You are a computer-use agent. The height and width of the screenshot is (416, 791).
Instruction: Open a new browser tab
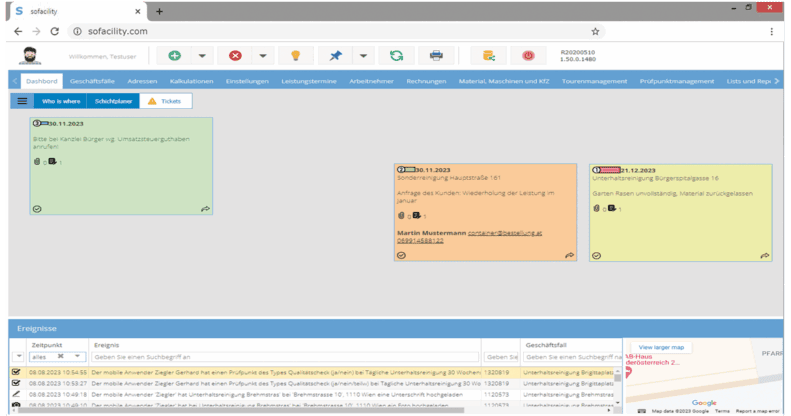click(x=159, y=11)
